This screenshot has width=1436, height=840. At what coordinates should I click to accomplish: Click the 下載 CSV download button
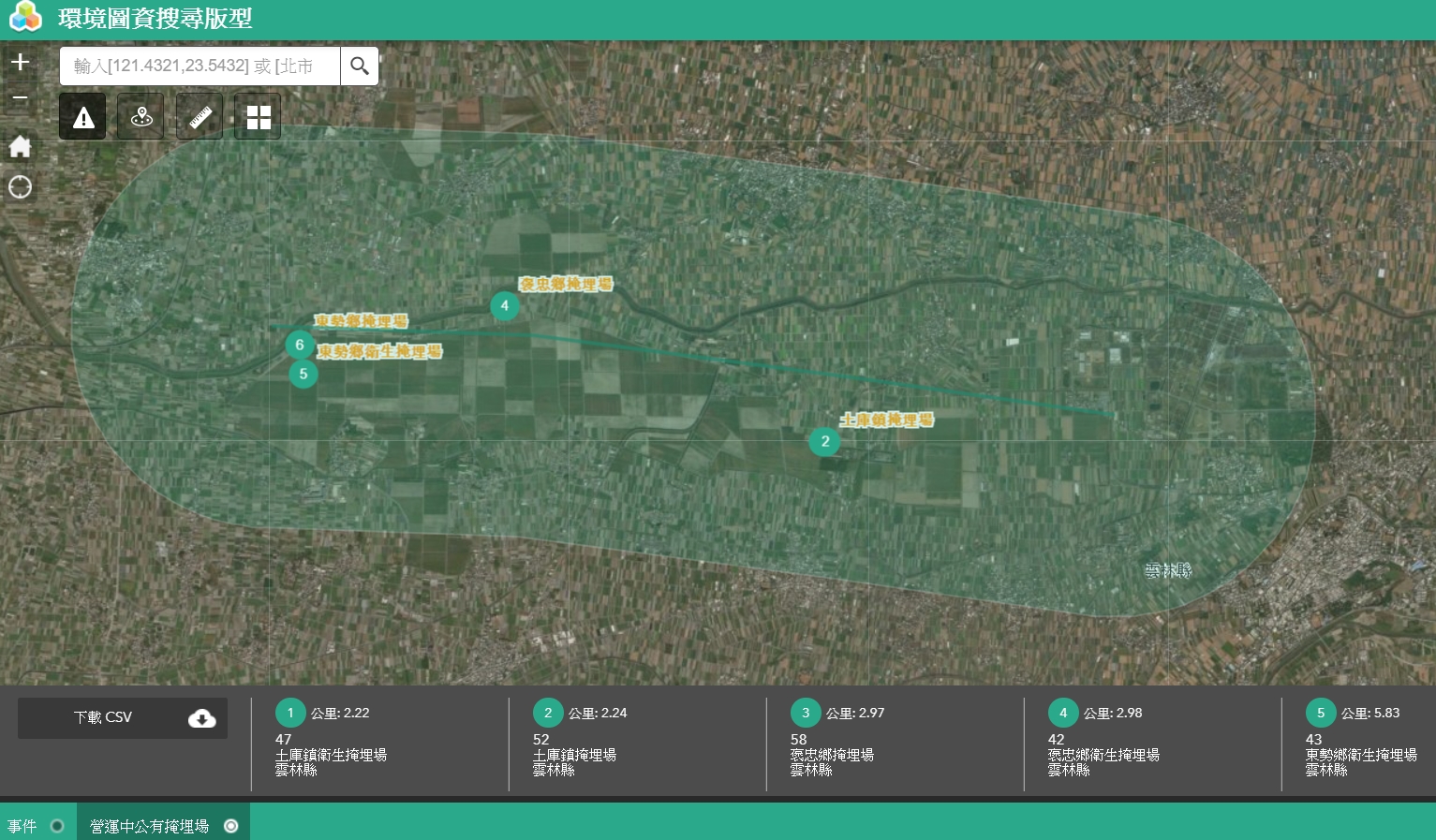(122, 717)
